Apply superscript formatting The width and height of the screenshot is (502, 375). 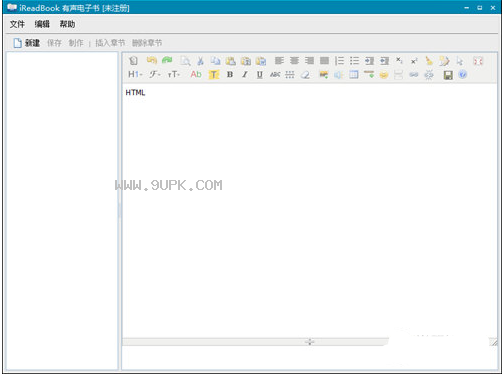pos(414,61)
